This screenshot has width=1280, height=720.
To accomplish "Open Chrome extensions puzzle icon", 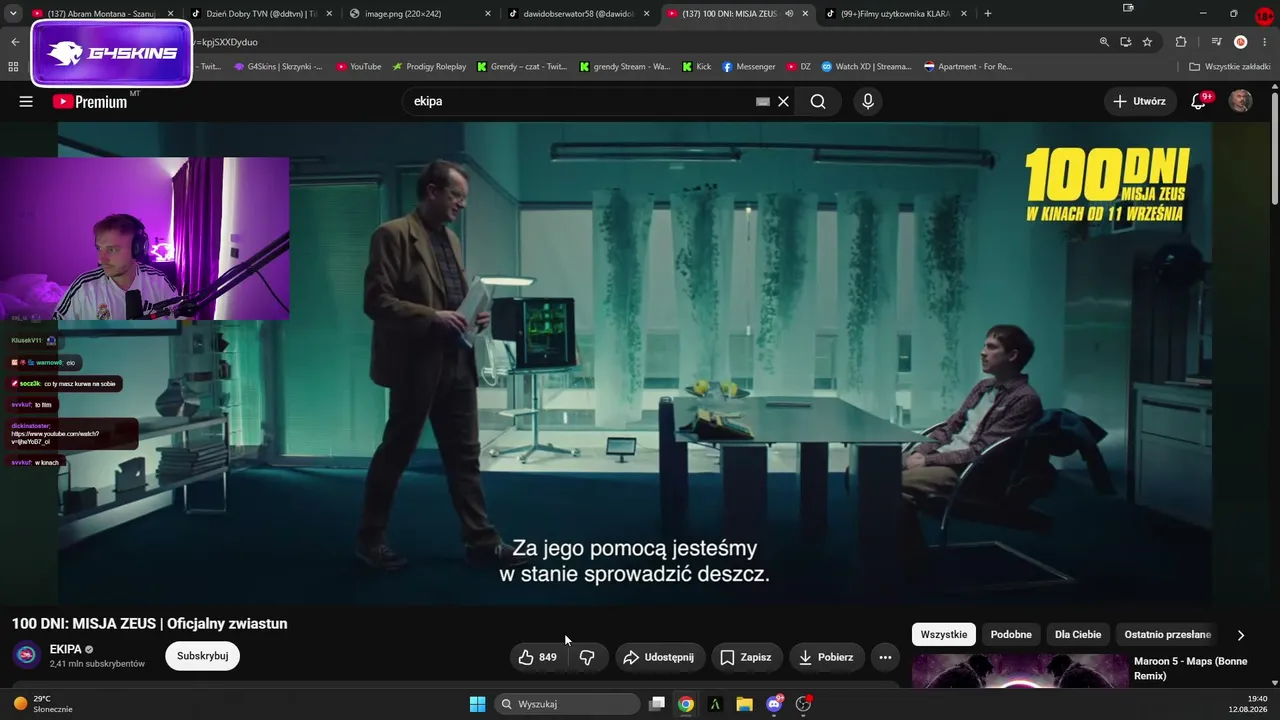I will coord(1181,42).
